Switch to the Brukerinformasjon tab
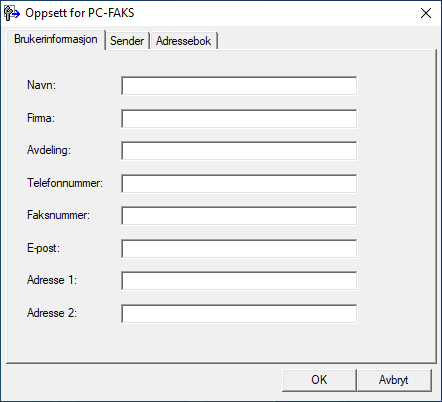The width and height of the screenshot is (442, 402). [56, 39]
